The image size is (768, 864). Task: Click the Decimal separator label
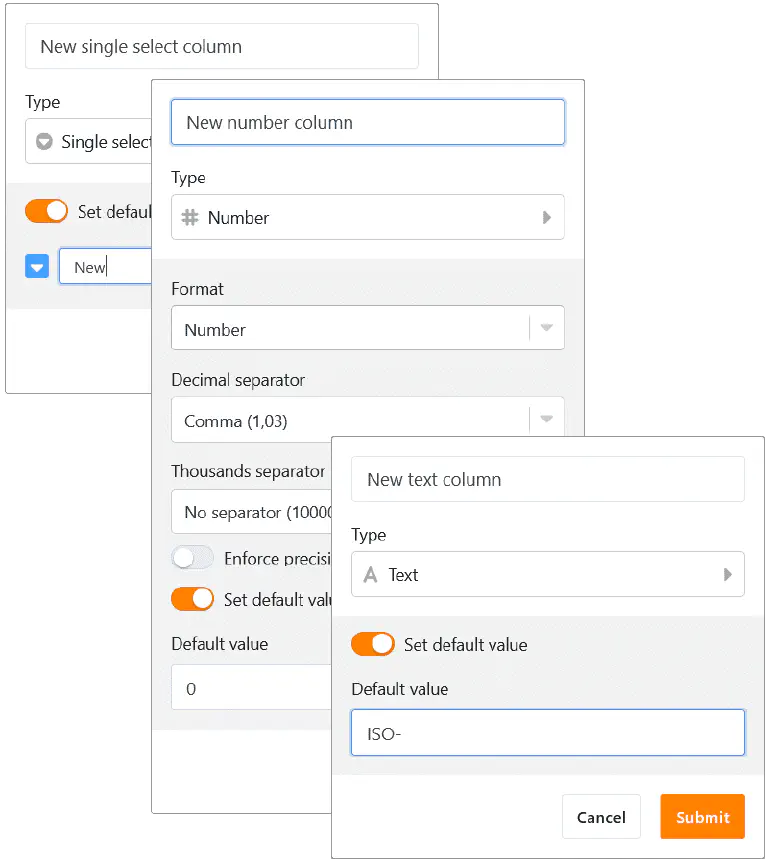(238, 380)
